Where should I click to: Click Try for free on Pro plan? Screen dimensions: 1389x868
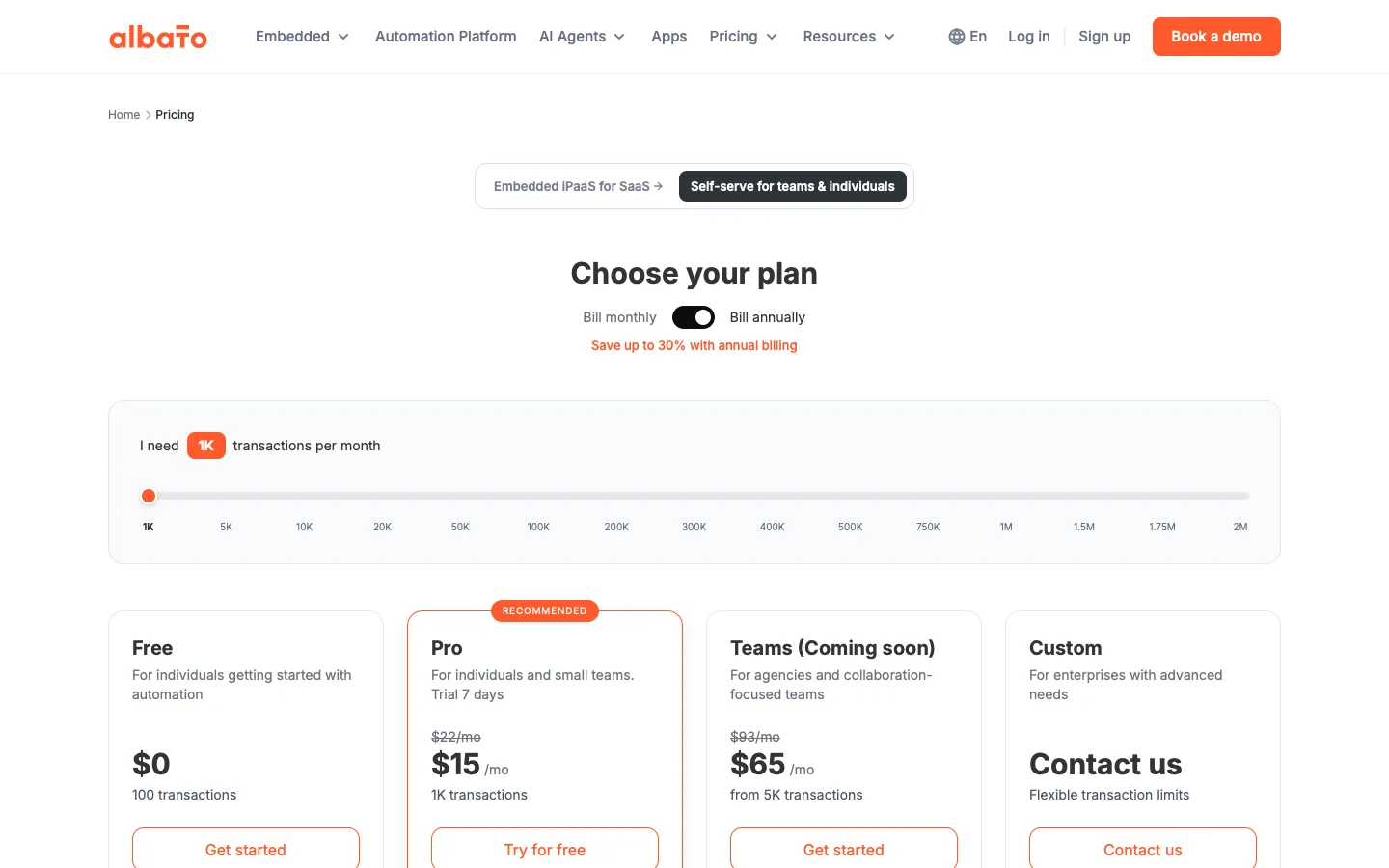545,850
